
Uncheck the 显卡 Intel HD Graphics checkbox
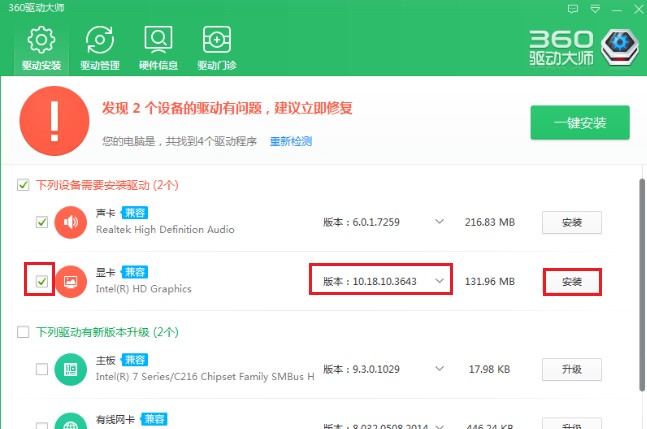[x=42, y=281]
